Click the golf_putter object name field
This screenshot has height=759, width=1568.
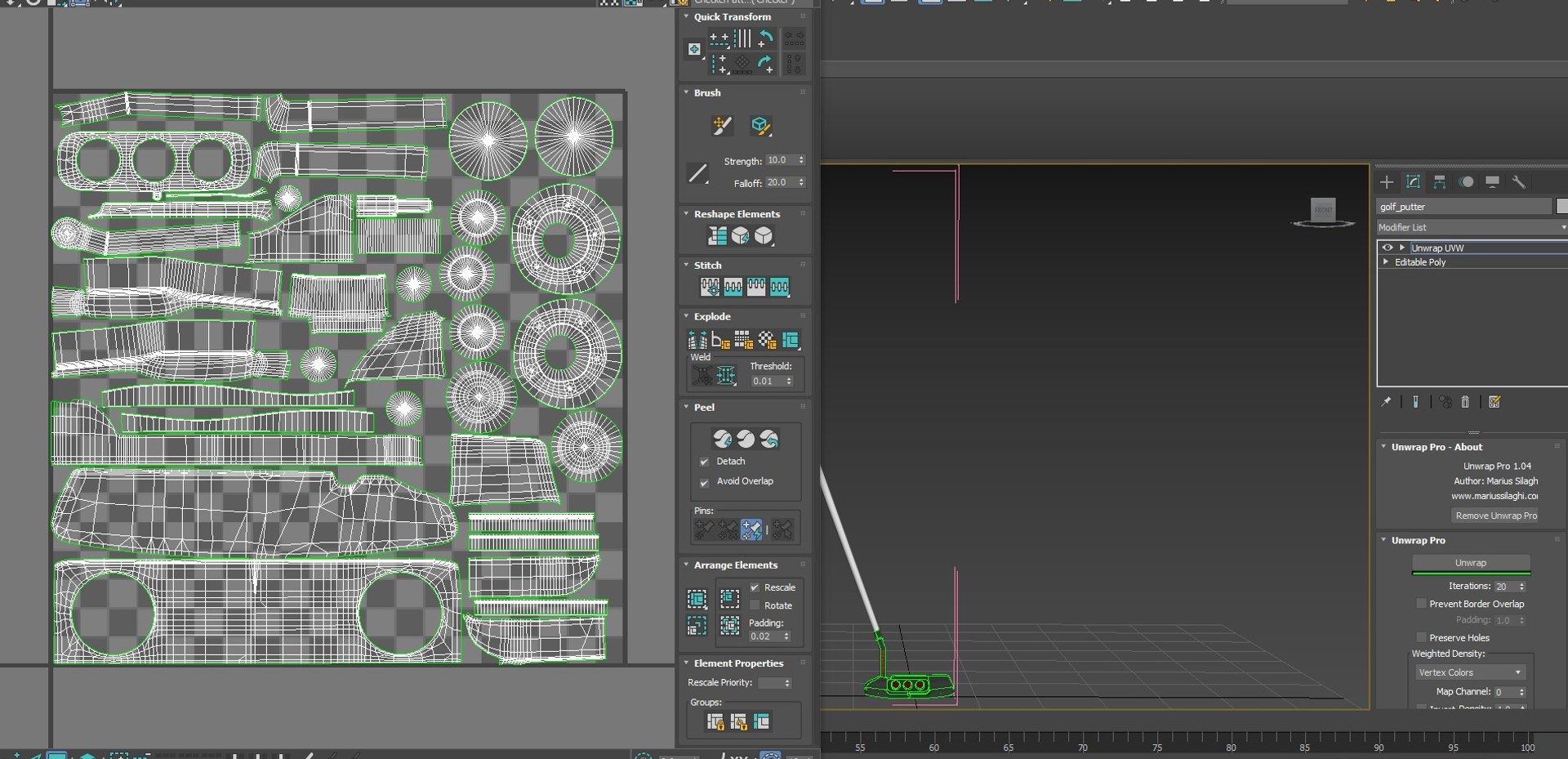(1463, 207)
